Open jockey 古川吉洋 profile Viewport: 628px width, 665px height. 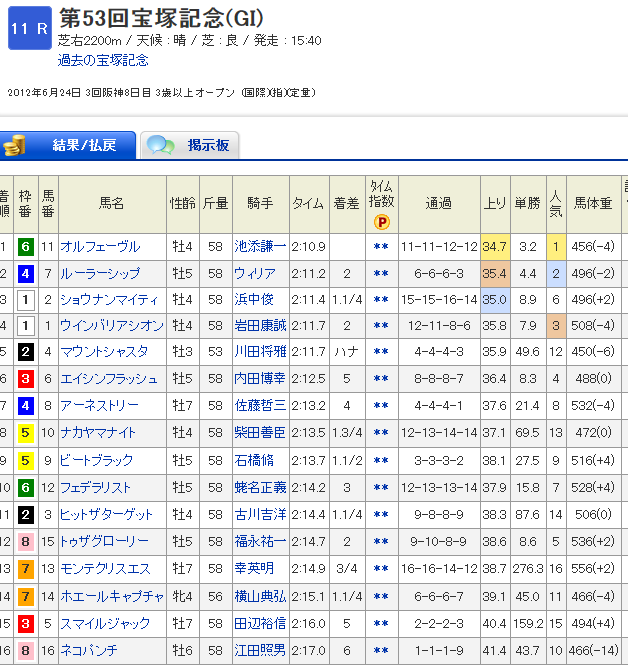(x=260, y=514)
